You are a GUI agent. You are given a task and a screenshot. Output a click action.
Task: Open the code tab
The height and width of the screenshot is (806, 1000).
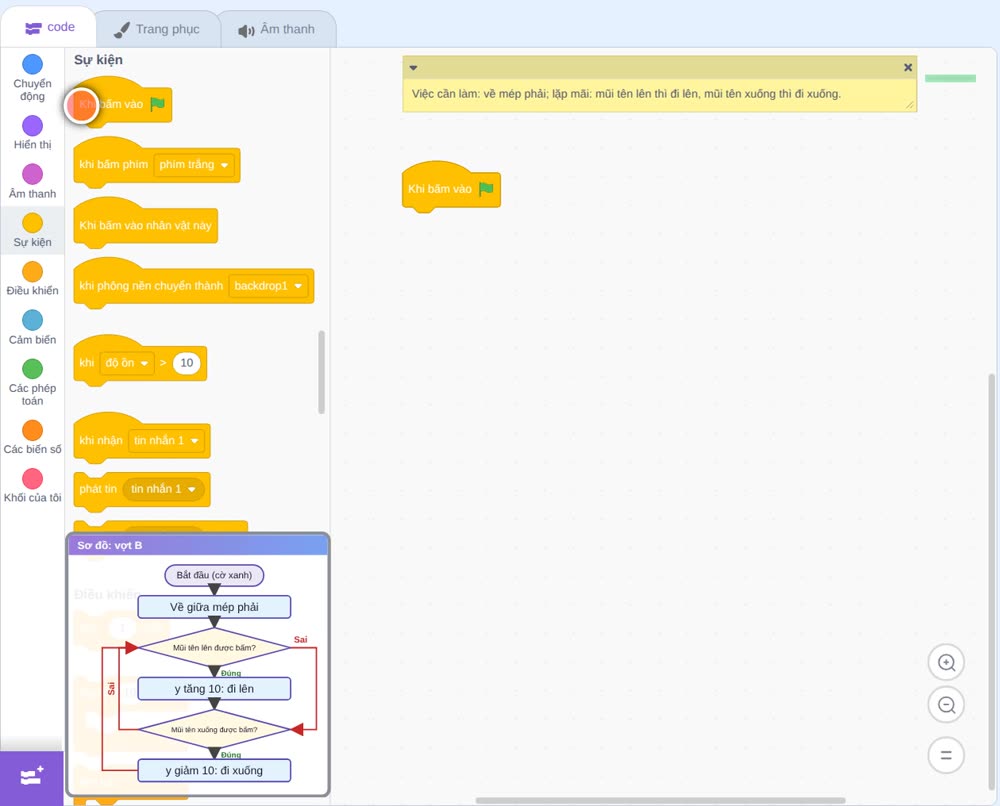pos(49,27)
